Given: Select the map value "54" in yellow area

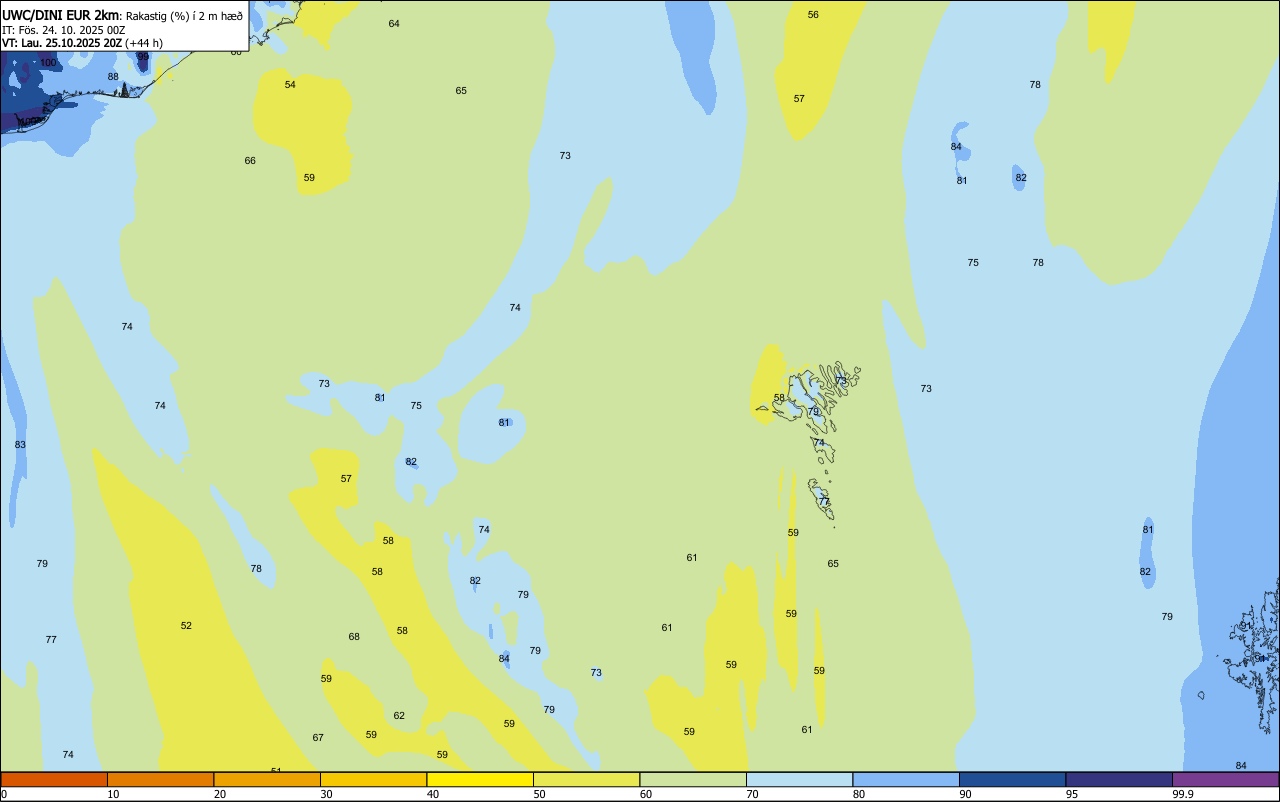Looking at the screenshot, I should 290,84.
